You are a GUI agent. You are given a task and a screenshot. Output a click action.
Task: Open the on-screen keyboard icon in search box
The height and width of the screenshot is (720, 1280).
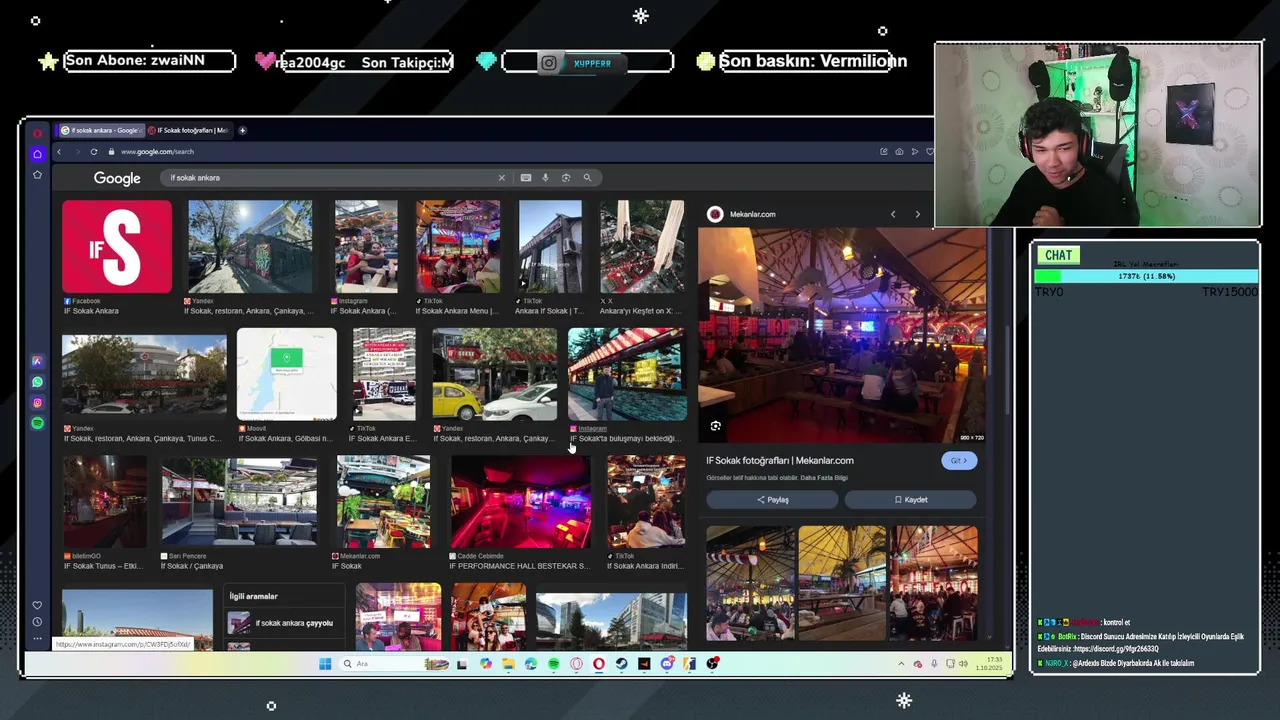pyautogui.click(x=526, y=178)
